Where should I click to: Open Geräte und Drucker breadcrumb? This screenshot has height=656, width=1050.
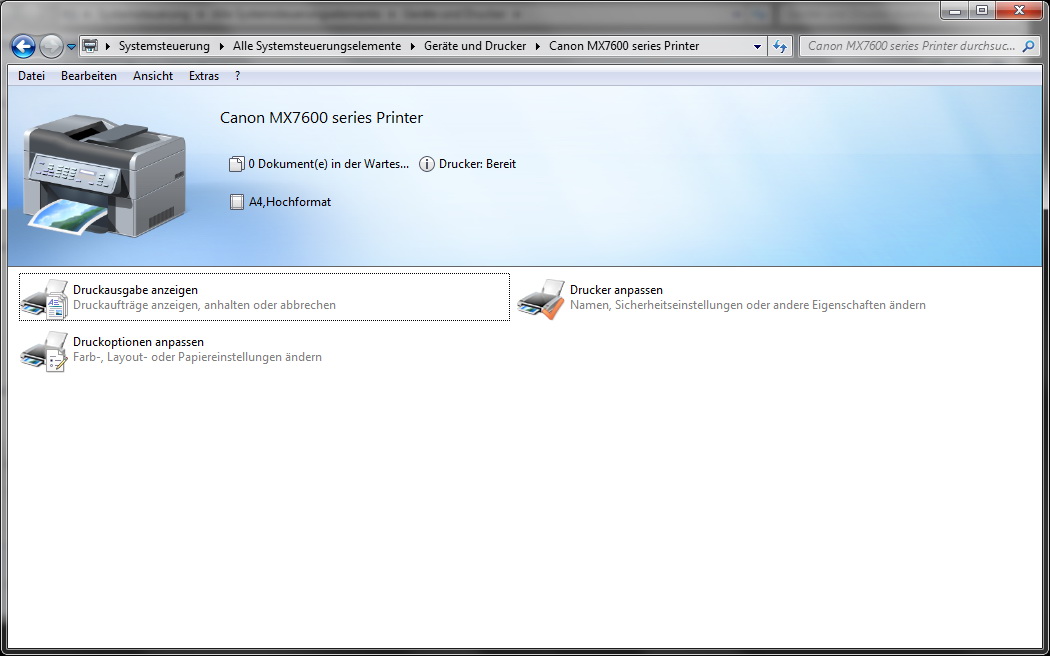tap(475, 46)
